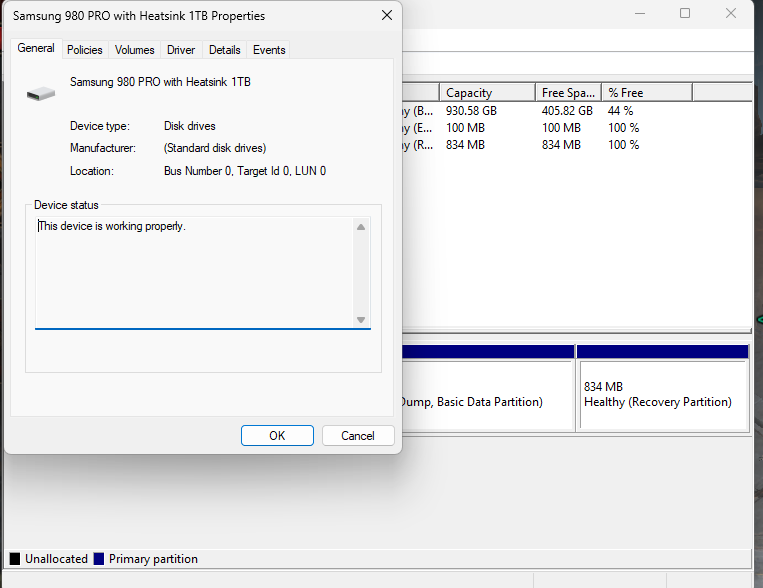Click Cancel in Properties dialog
The image size is (763, 588).
coord(358,436)
